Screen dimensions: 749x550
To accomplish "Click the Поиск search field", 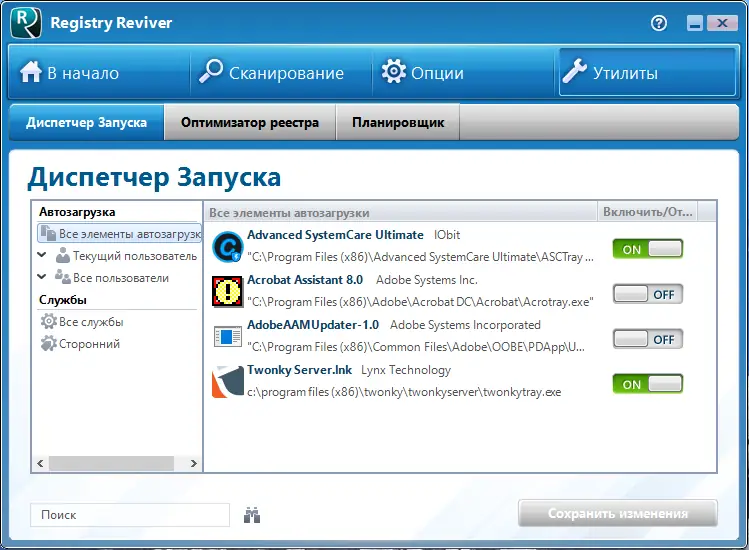I will 130,515.
